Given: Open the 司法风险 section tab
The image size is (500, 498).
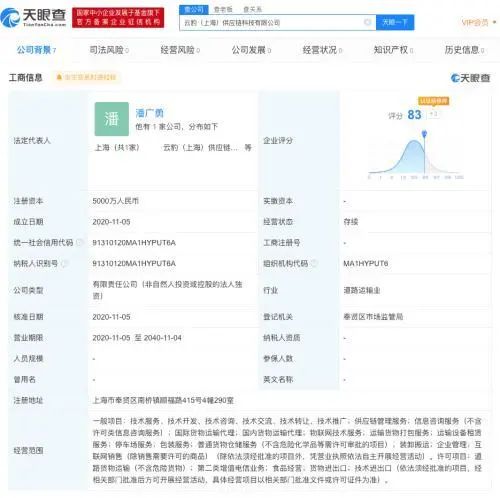Looking at the screenshot, I should tap(109, 50).
